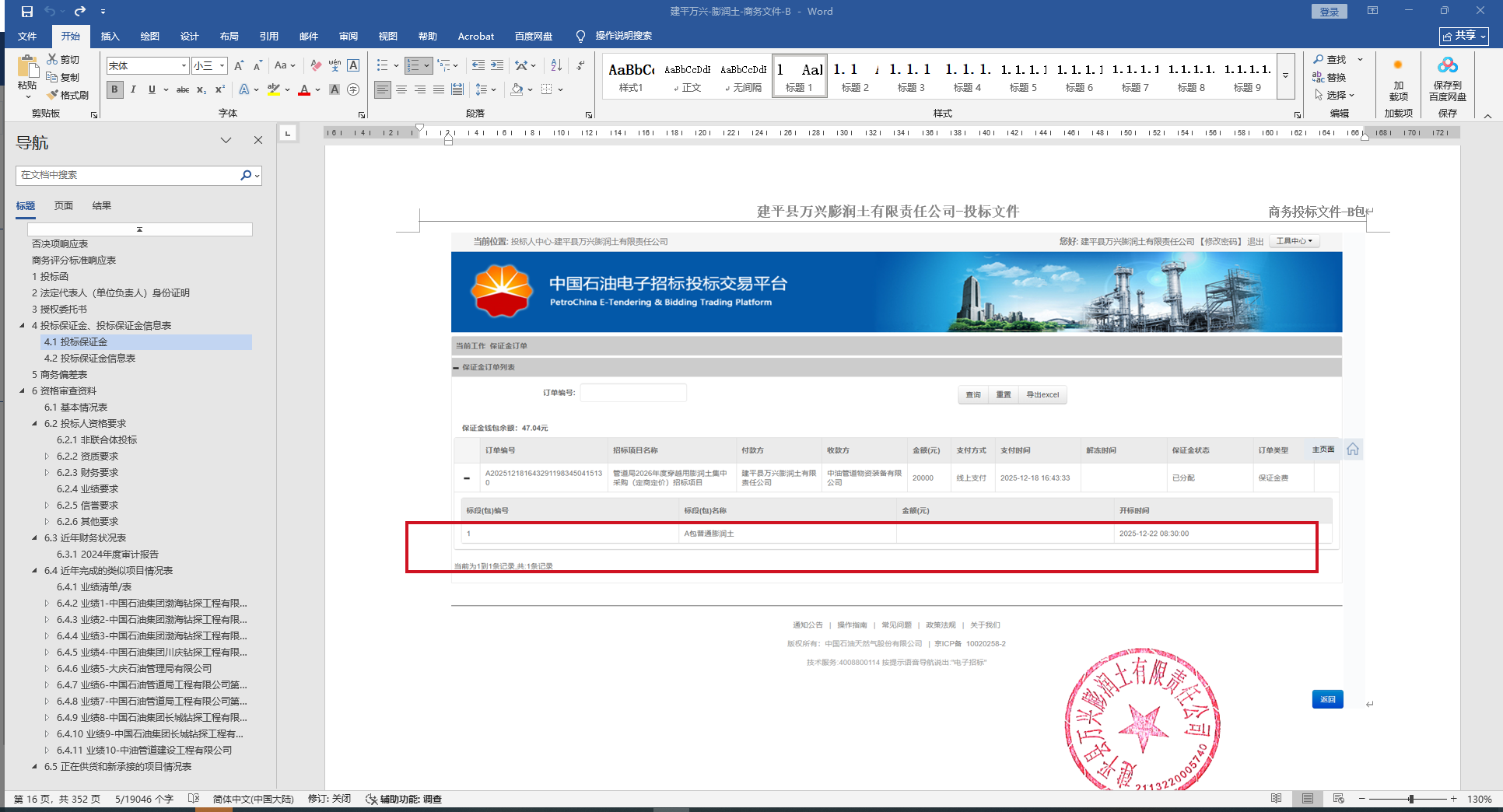Apply the red font color swatch

point(304,90)
